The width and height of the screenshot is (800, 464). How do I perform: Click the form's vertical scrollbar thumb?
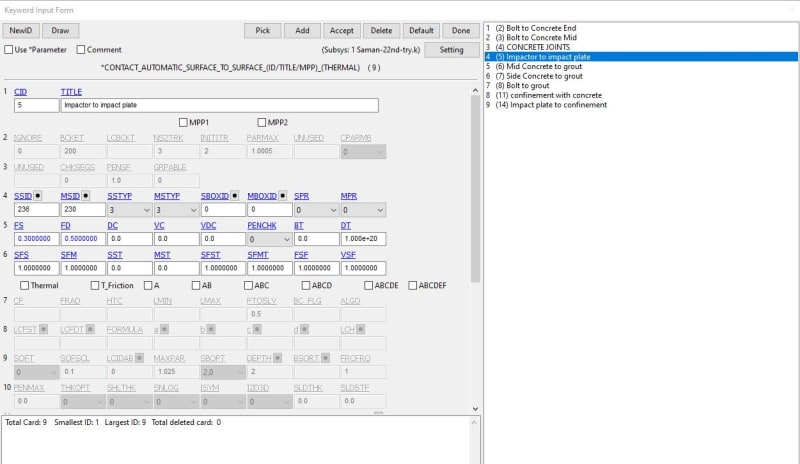tap(475, 189)
